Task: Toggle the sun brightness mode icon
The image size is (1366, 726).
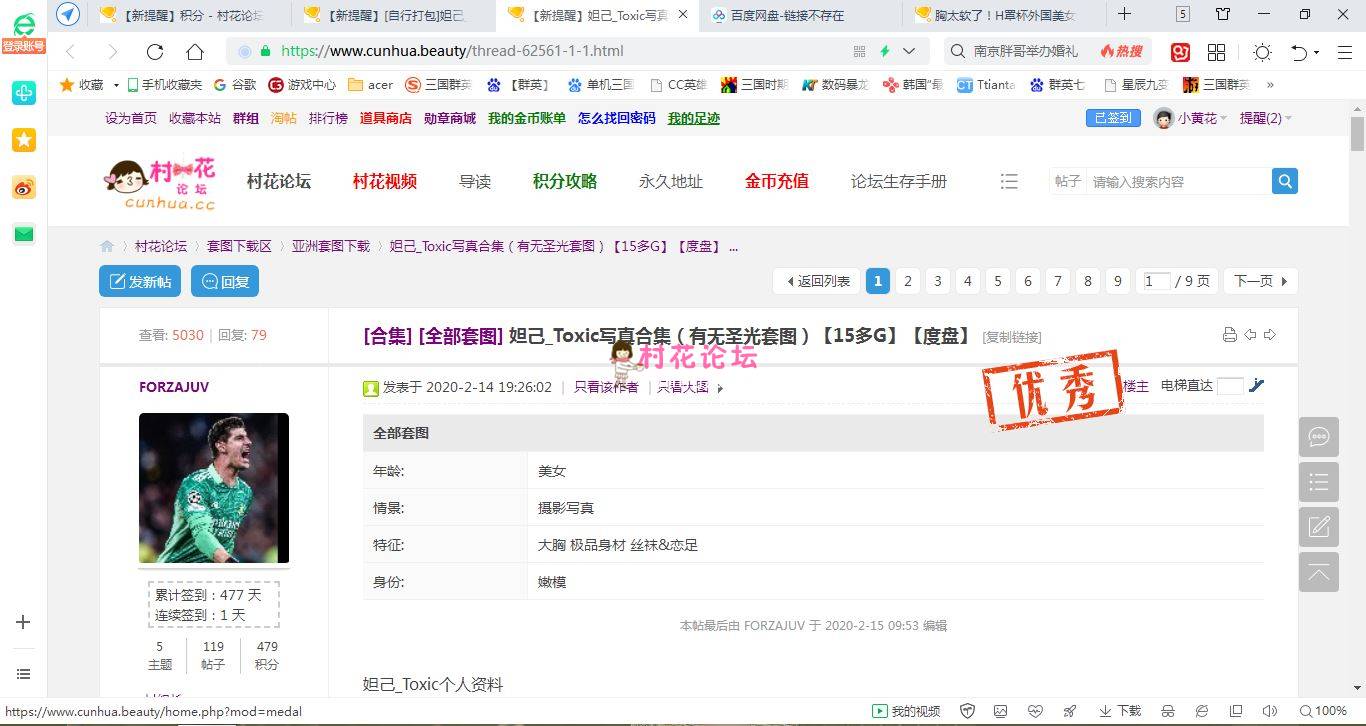Action: [1262, 52]
